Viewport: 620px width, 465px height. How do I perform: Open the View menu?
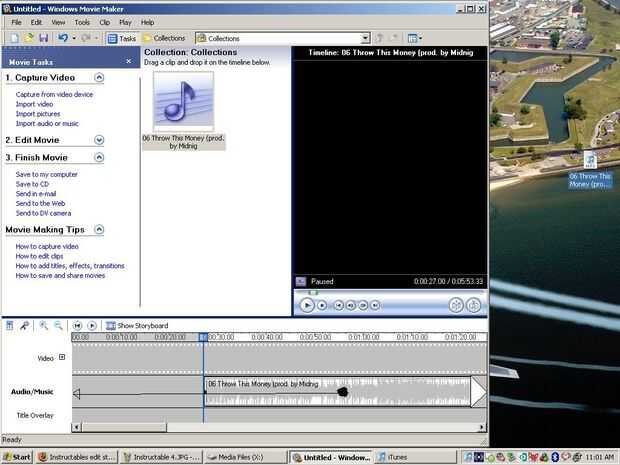(58, 22)
